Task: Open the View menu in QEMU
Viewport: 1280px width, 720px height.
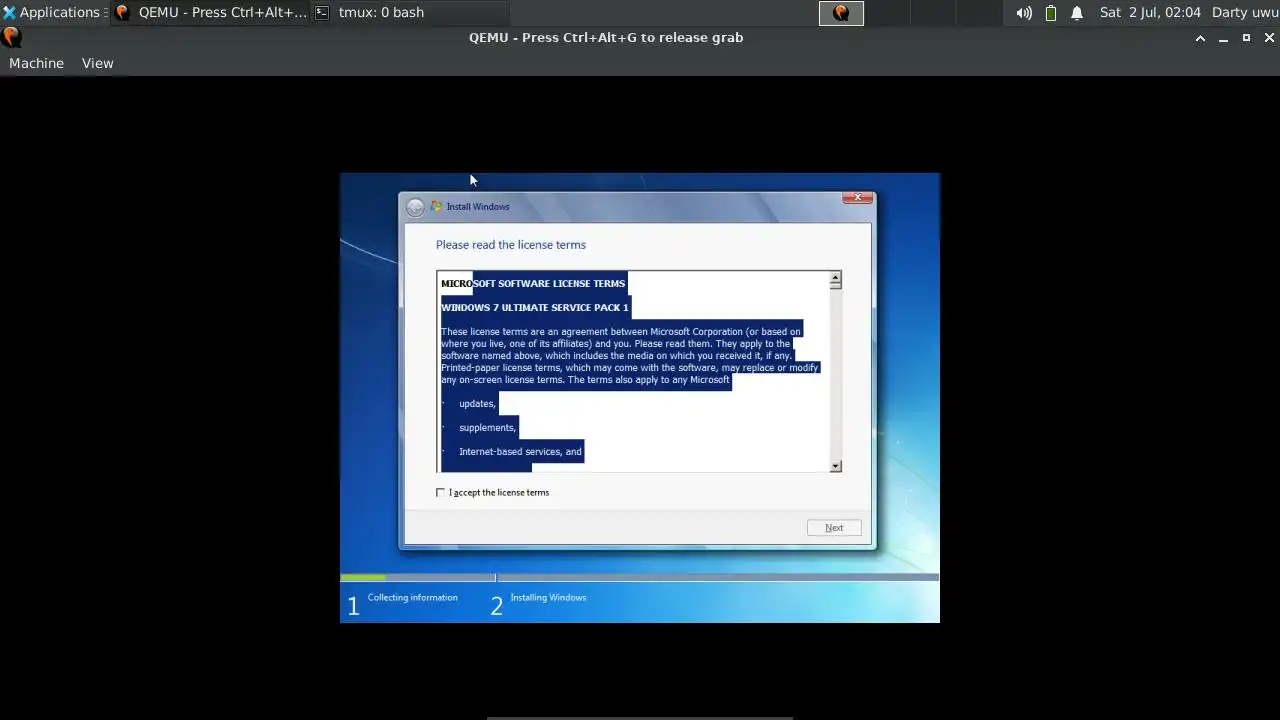Action: pyautogui.click(x=97, y=63)
